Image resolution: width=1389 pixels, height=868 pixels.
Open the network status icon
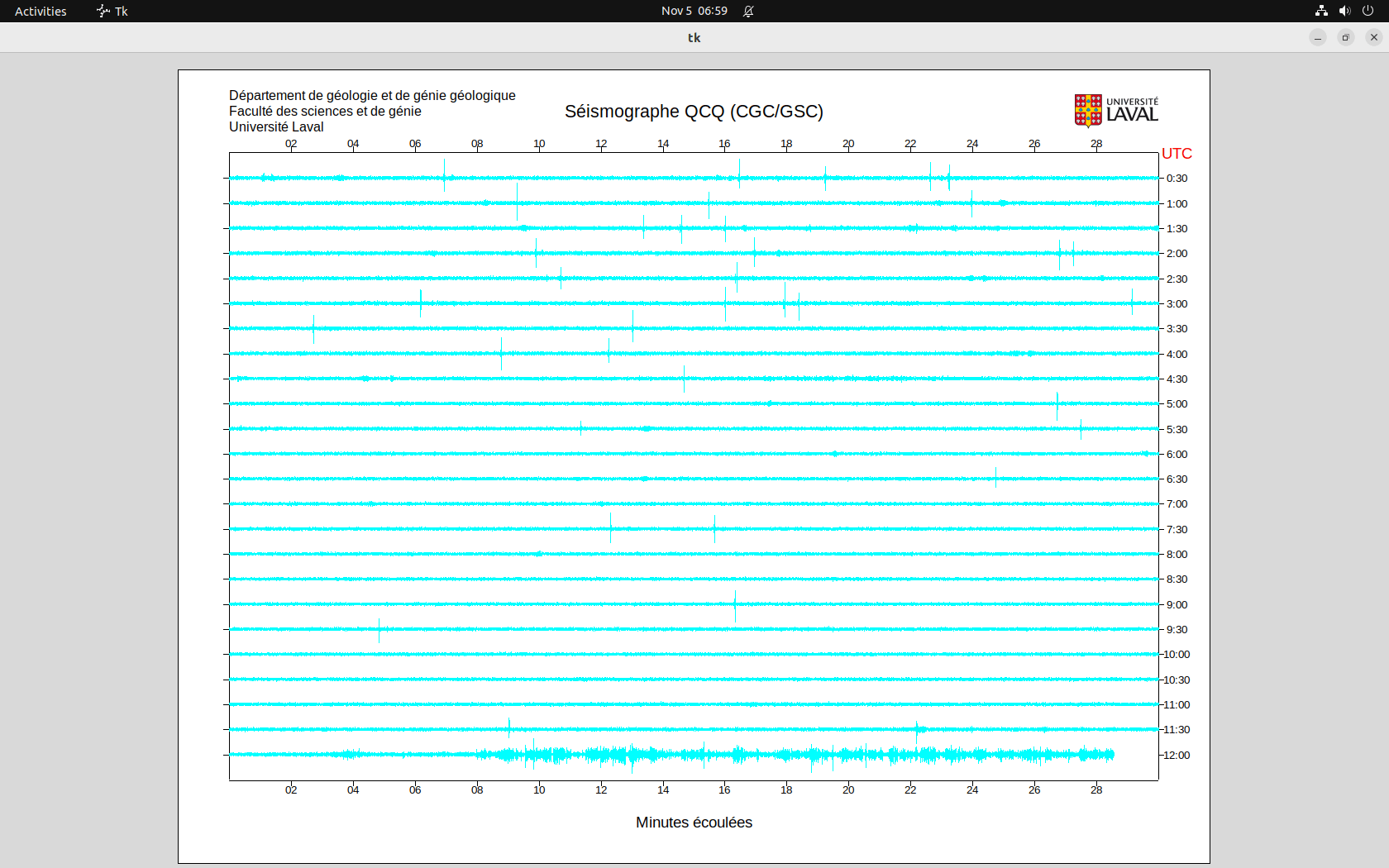[1321, 11]
